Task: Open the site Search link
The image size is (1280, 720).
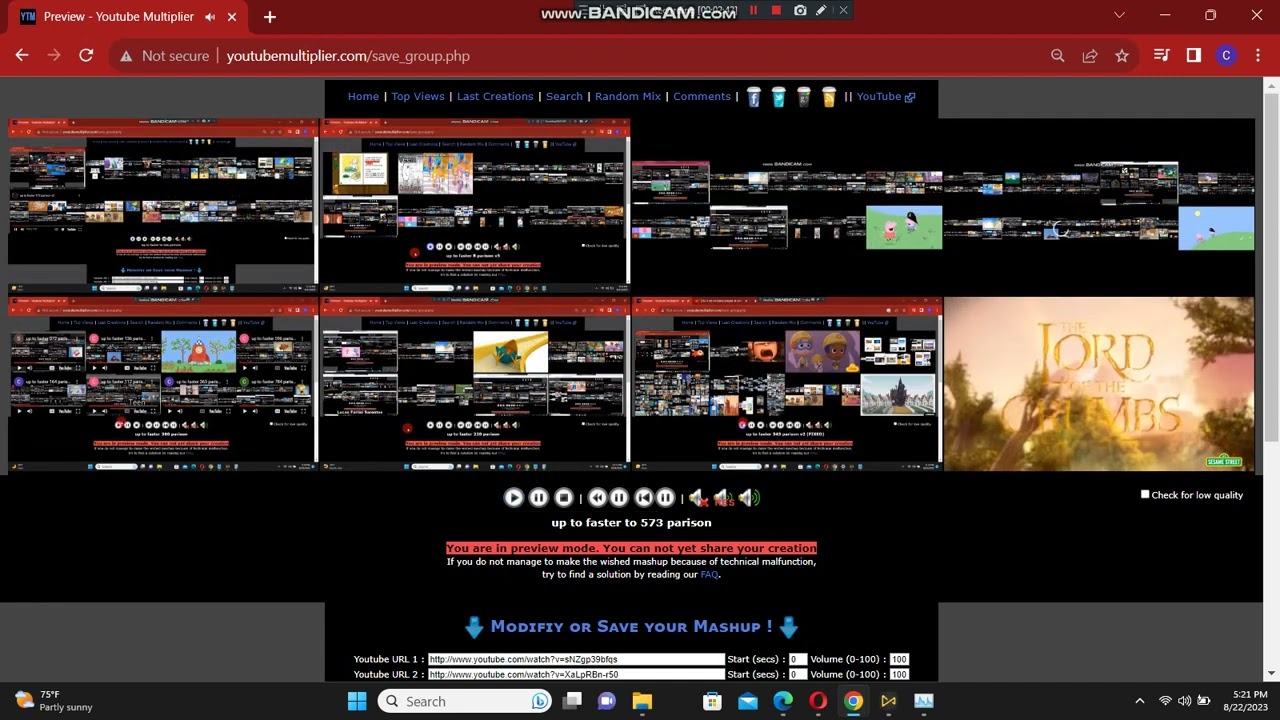Action: click(564, 96)
